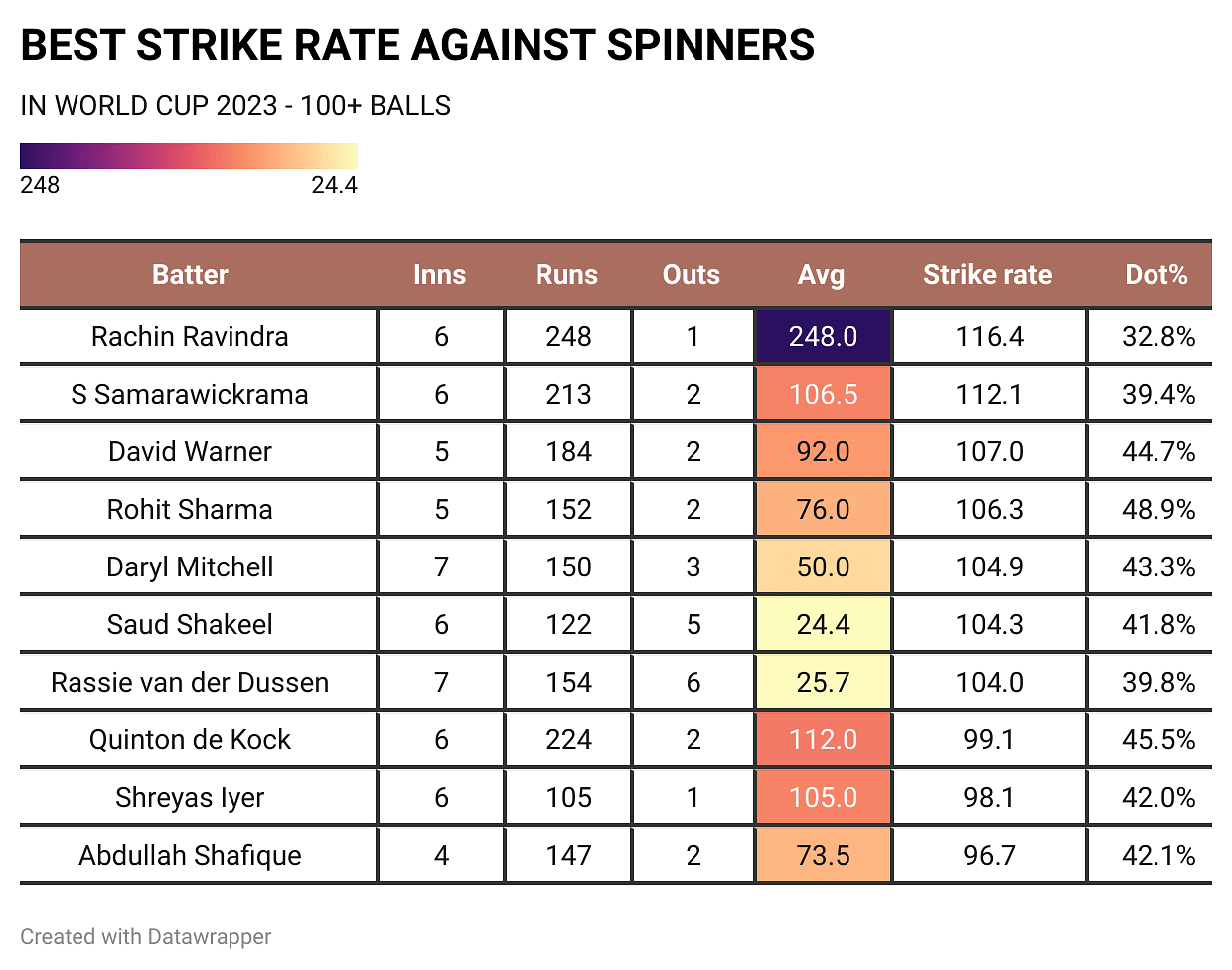The width and height of the screenshot is (1232, 970).
Task: Click the Batter column header
Action: [x=190, y=275]
